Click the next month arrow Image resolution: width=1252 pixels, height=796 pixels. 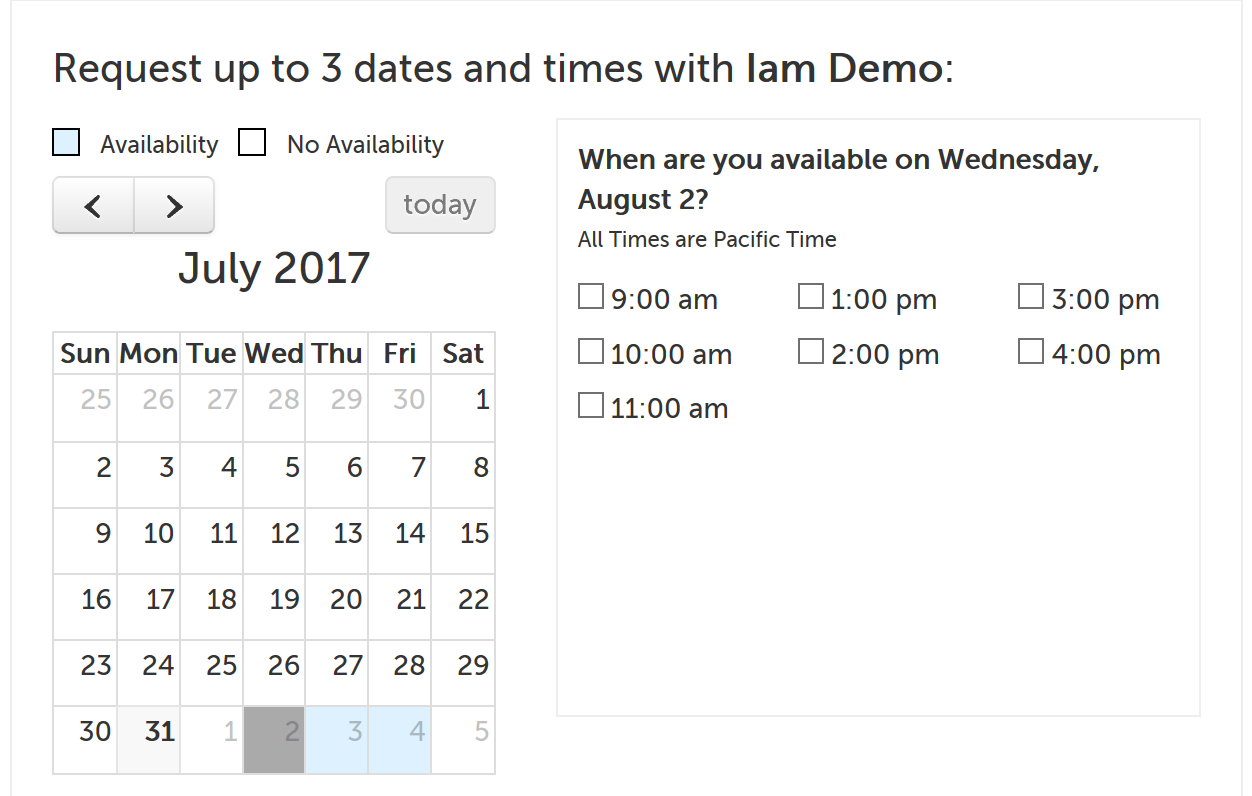point(173,205)
